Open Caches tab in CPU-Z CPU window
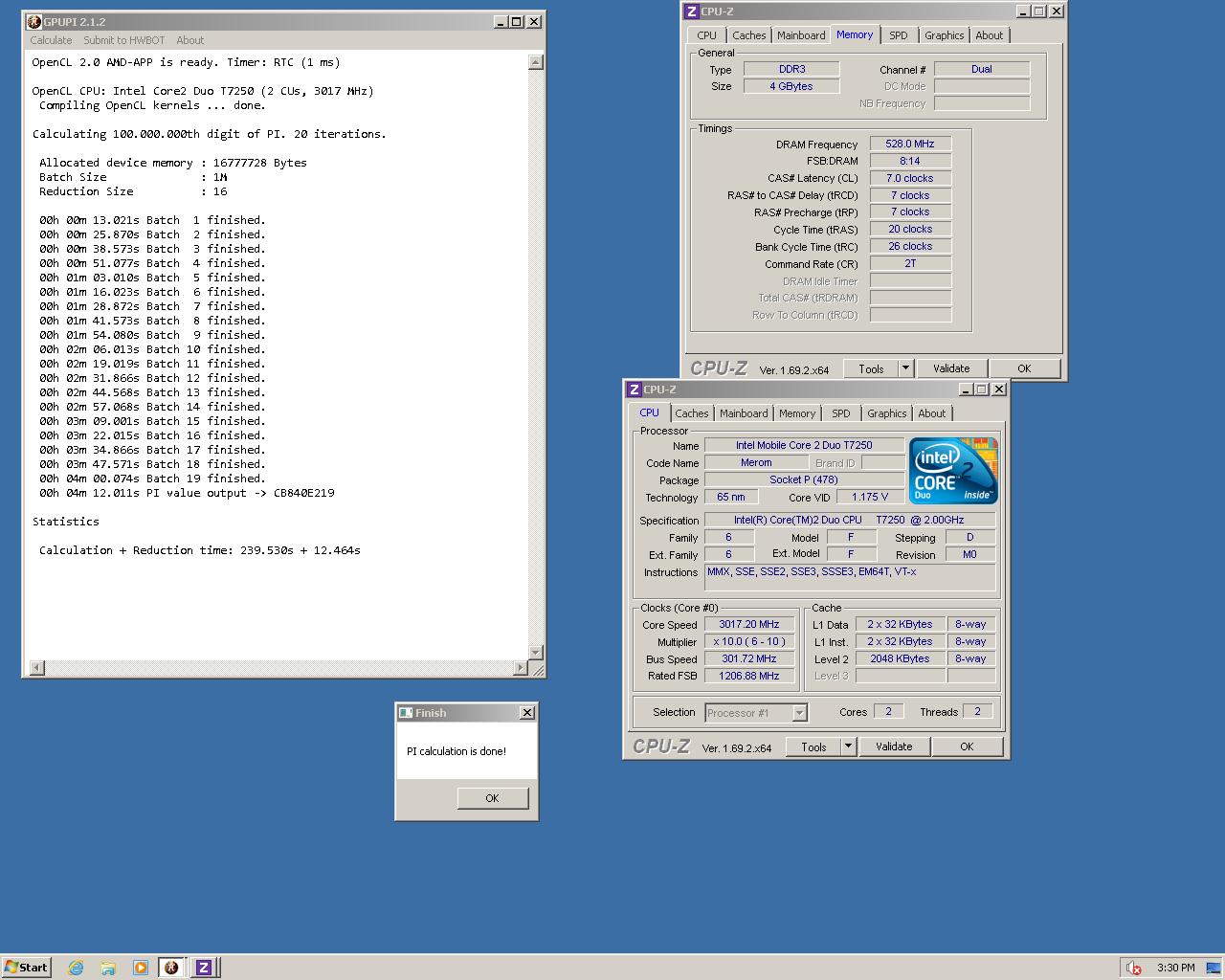 coord(692,413)
